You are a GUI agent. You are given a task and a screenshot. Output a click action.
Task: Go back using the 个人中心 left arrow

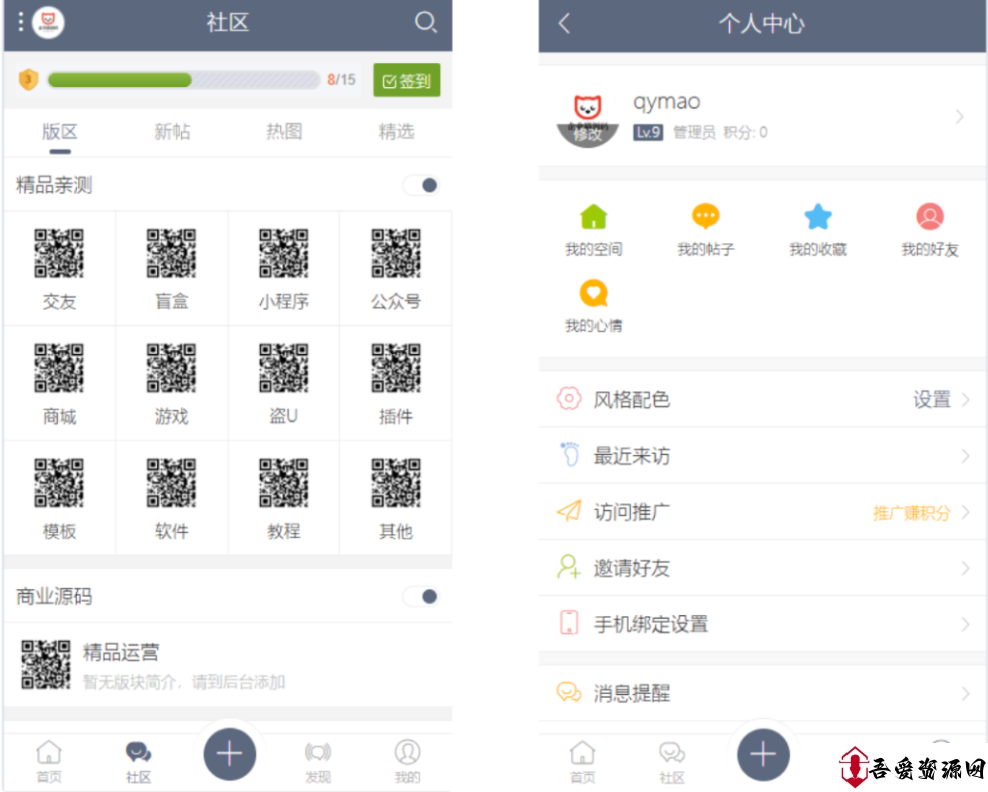pos(565,23)
